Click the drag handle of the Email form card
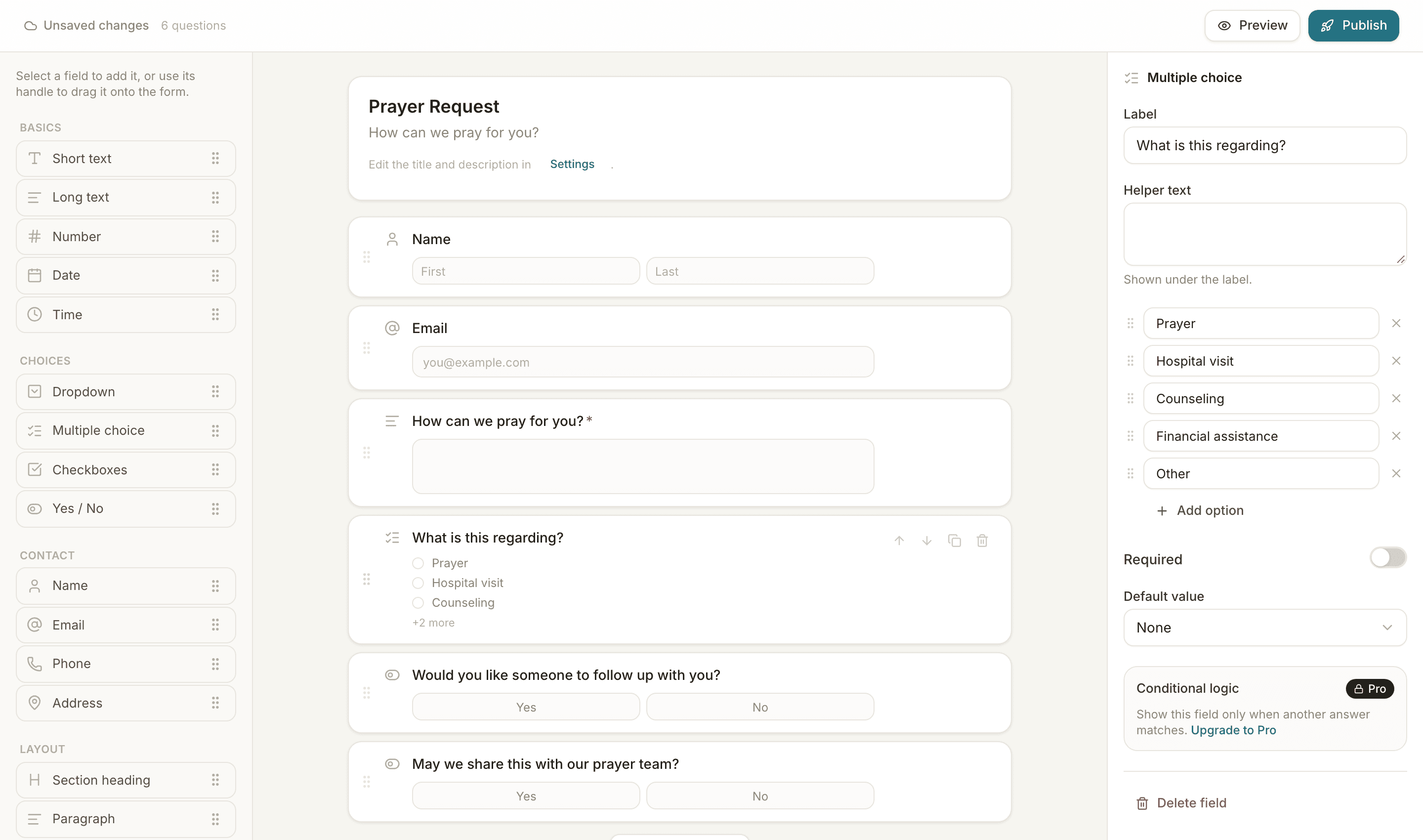The height and width of the screenshot is (840, 1423). coord(367,348)
